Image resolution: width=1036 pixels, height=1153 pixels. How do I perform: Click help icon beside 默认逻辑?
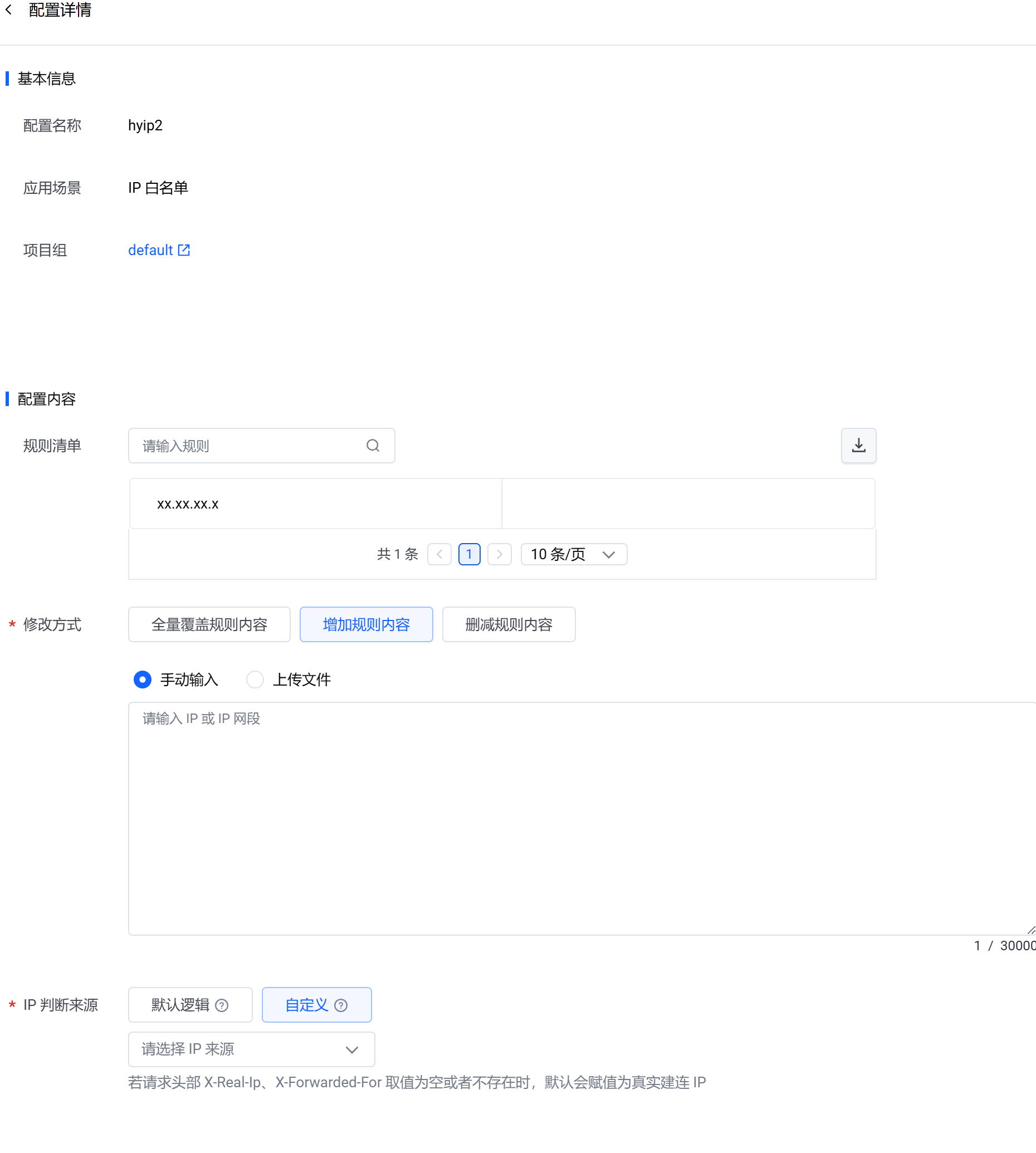click(222, 1005)
